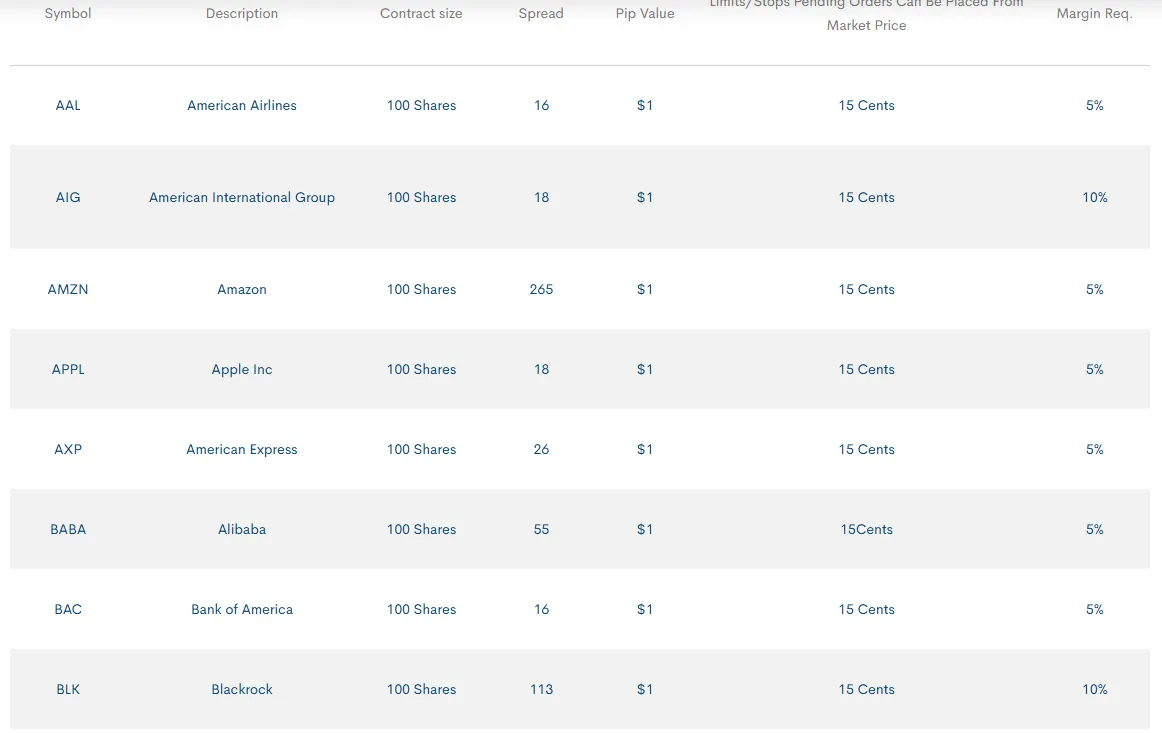
Task: Click the BAC symbol
Action: 68,609
